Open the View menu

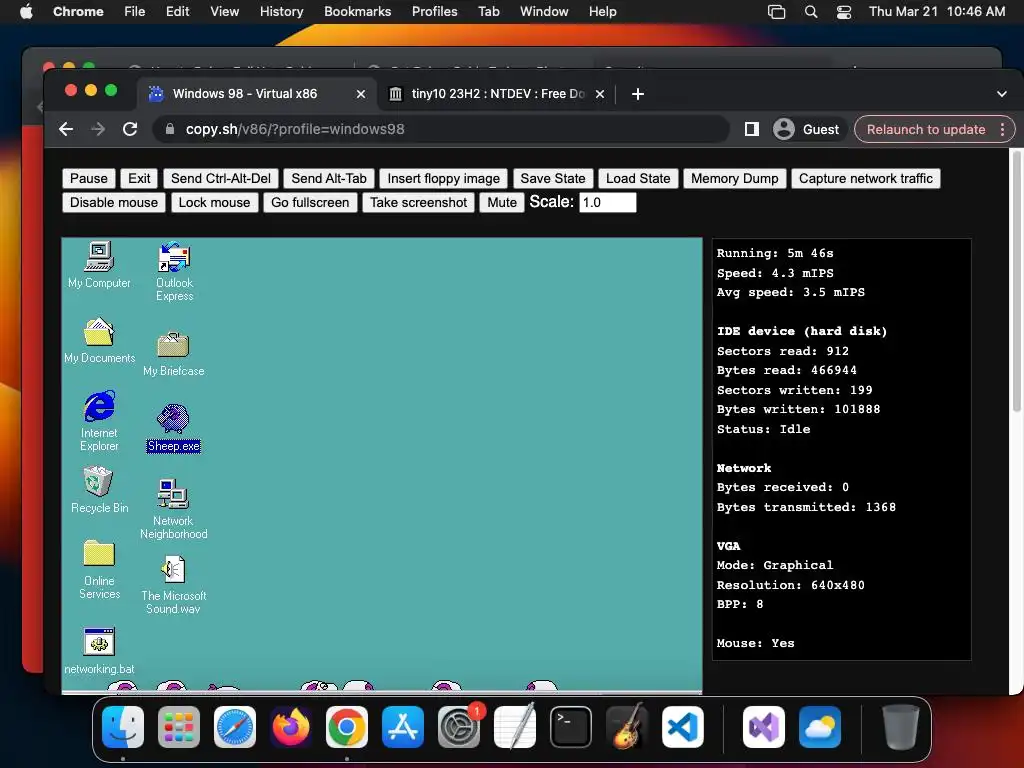pos(224,12)
